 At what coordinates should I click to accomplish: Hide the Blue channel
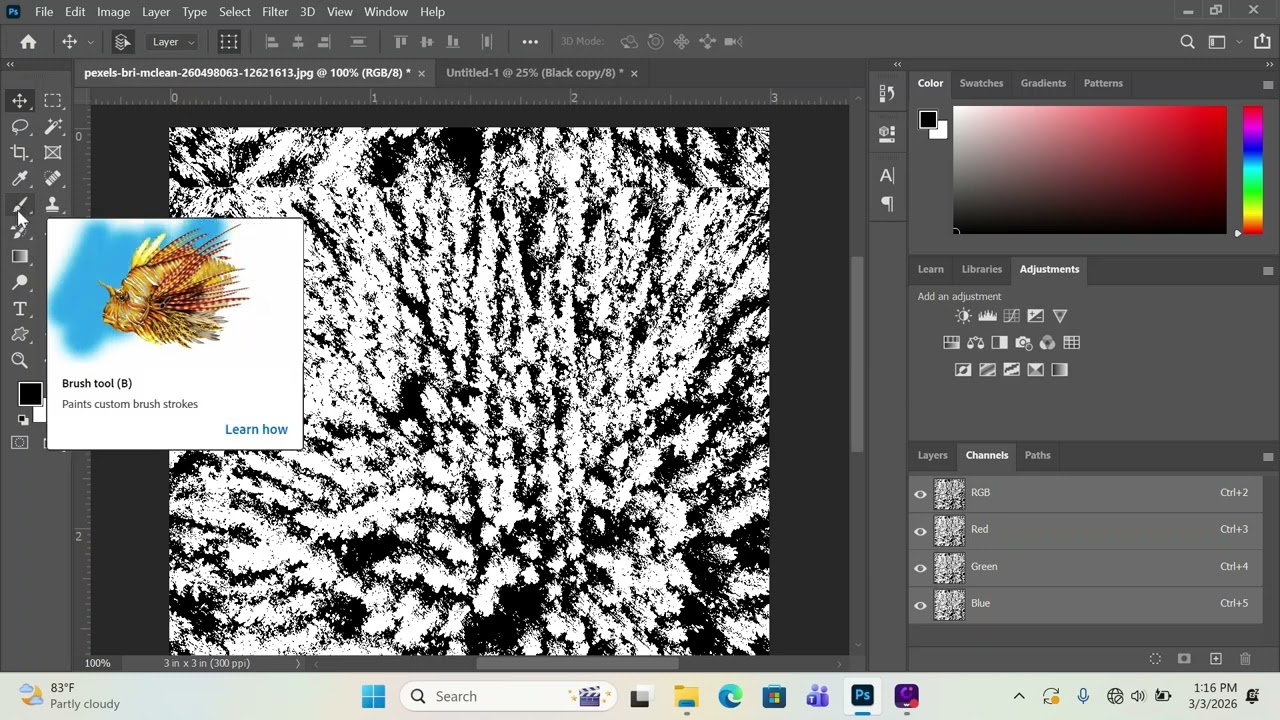pyautogui.click(x=920, y=604)
